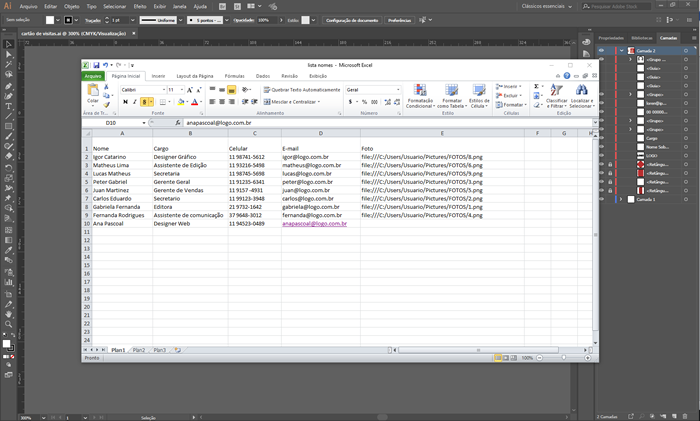Click the Decrease Font Size icon
This screenshot has height=421, width=700.
tap(199, 90)
